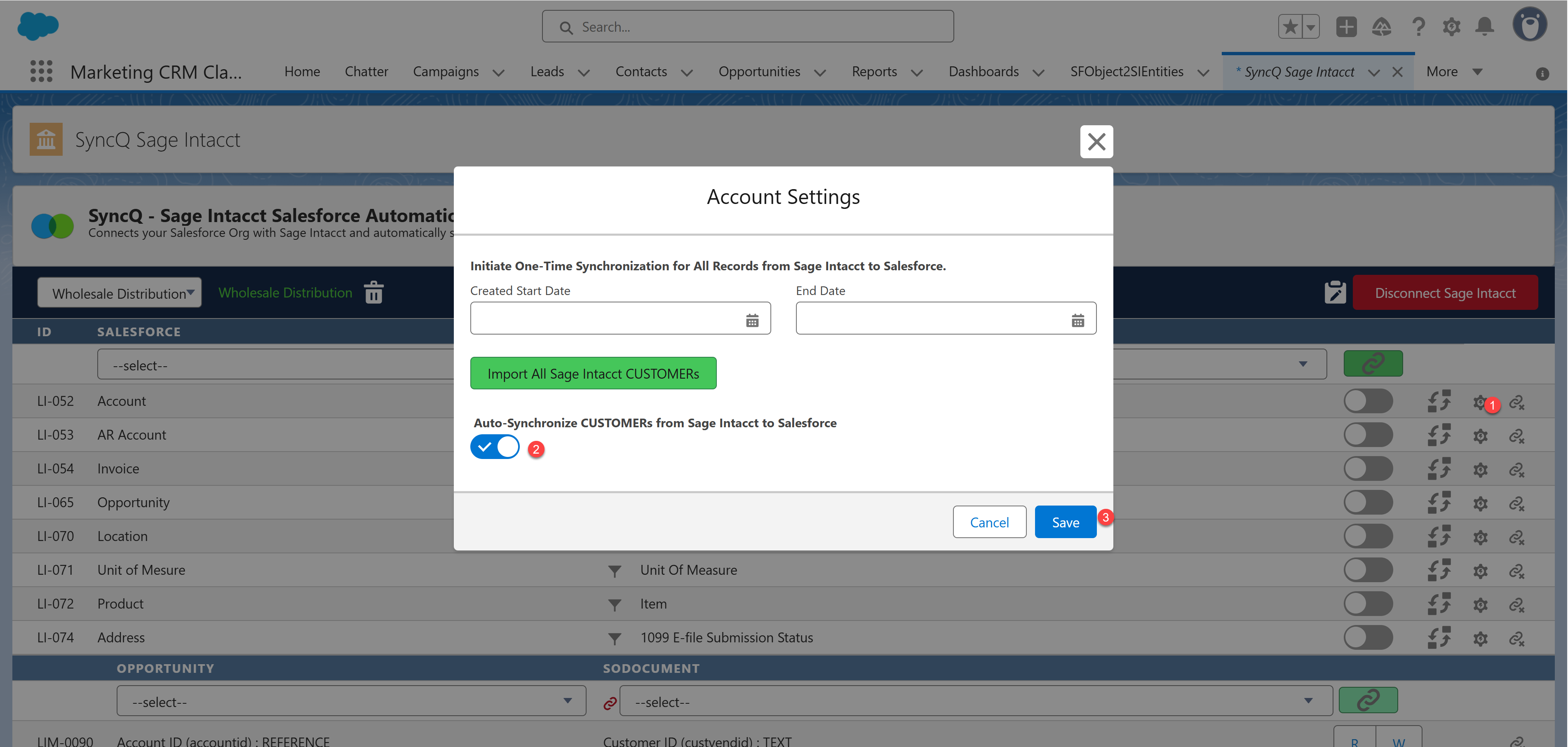Screen dimensions: 1568x747
Task: Open settings gear for Account row
Action: point(1480,402)
